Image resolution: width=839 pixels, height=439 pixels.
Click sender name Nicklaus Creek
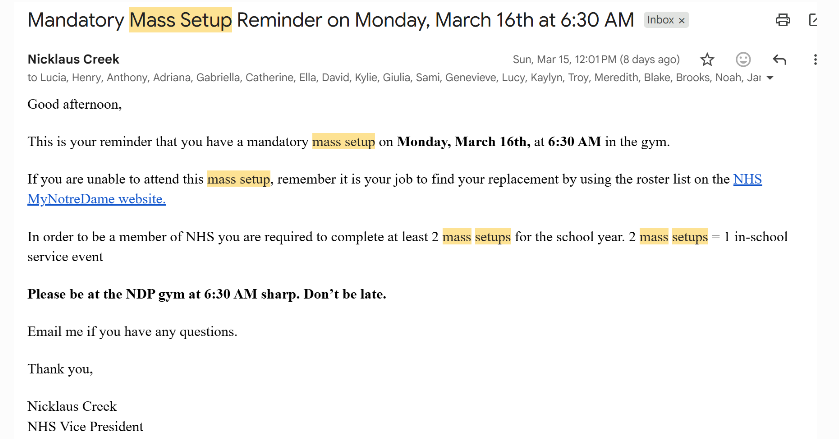point(73,60)
